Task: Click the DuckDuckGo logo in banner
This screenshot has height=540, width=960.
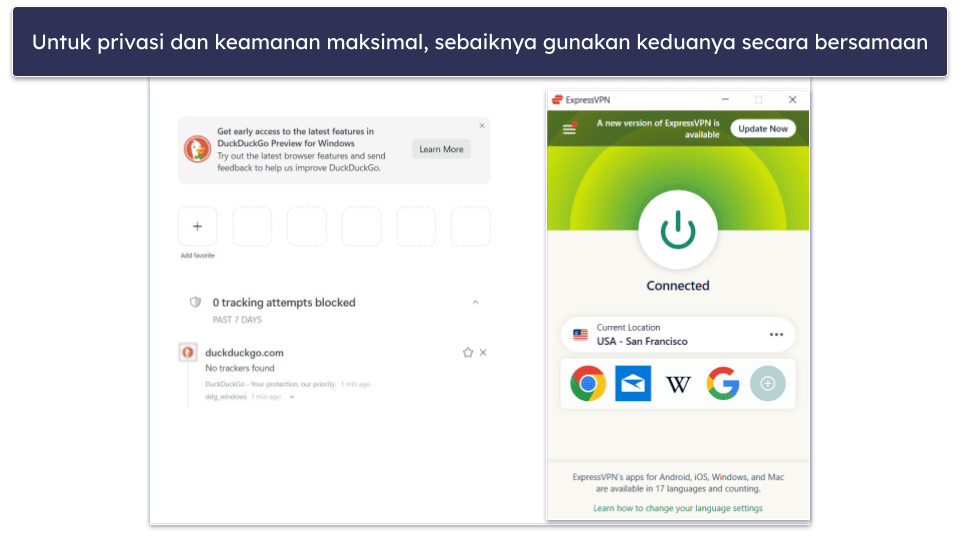Action: [x=197, y=149]
